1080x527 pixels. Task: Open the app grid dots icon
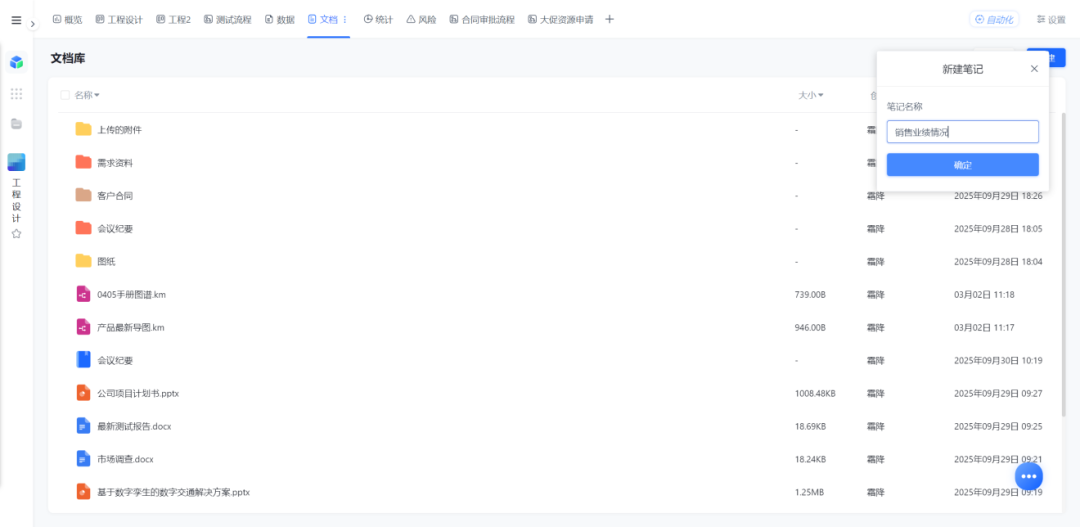[x=17, y=94]
